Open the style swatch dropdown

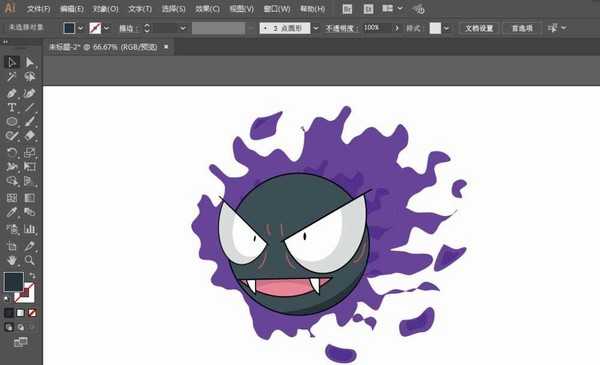point(446,28)
